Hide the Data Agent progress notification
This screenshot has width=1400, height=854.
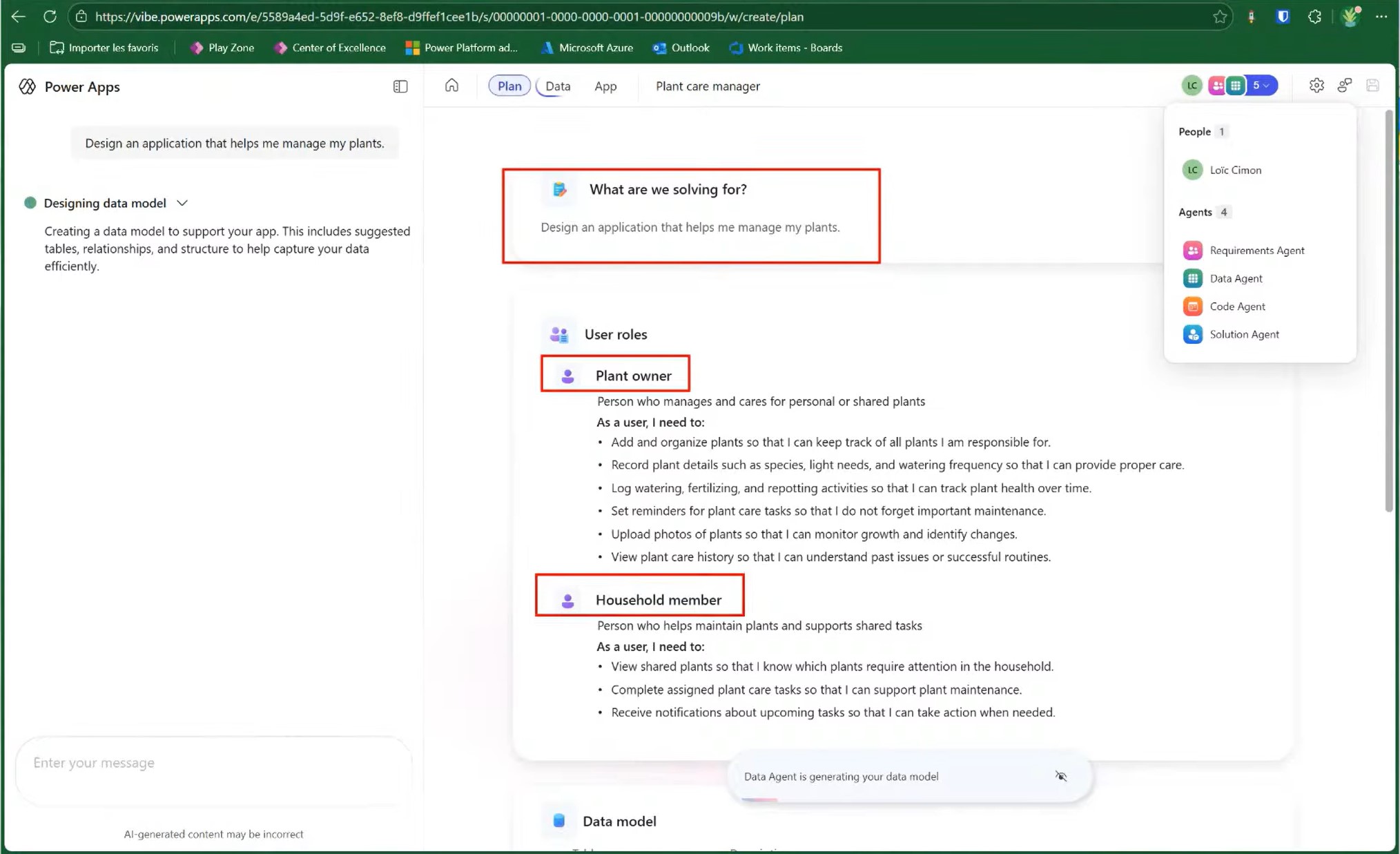coord(1061,776)
